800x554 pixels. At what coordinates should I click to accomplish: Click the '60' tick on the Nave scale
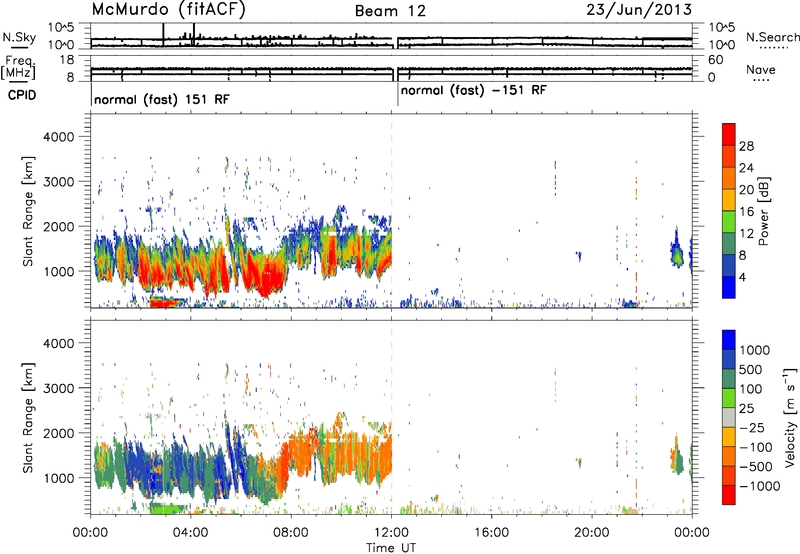(x=715, y=60)
